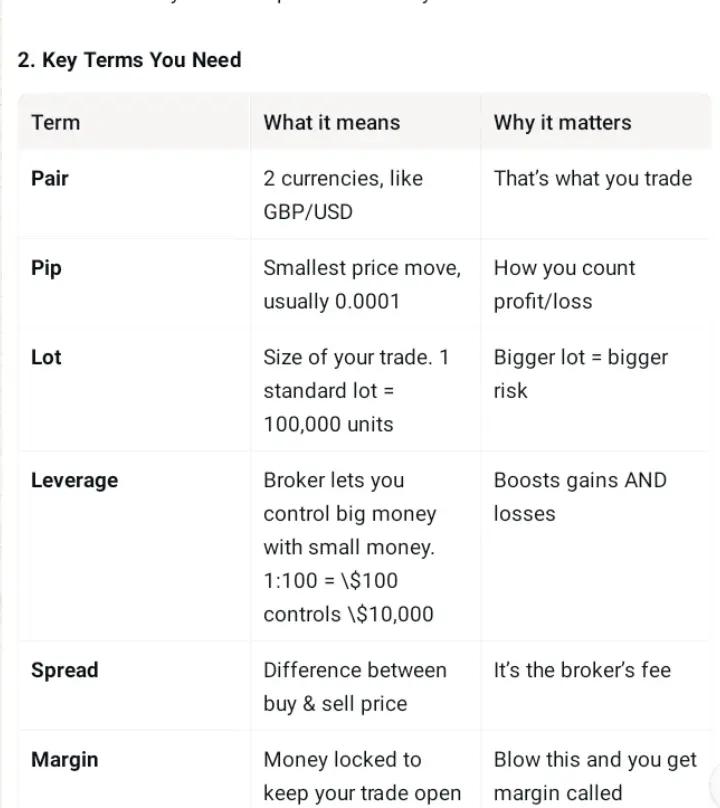Click the 'What it means' column header

(332, 123)
